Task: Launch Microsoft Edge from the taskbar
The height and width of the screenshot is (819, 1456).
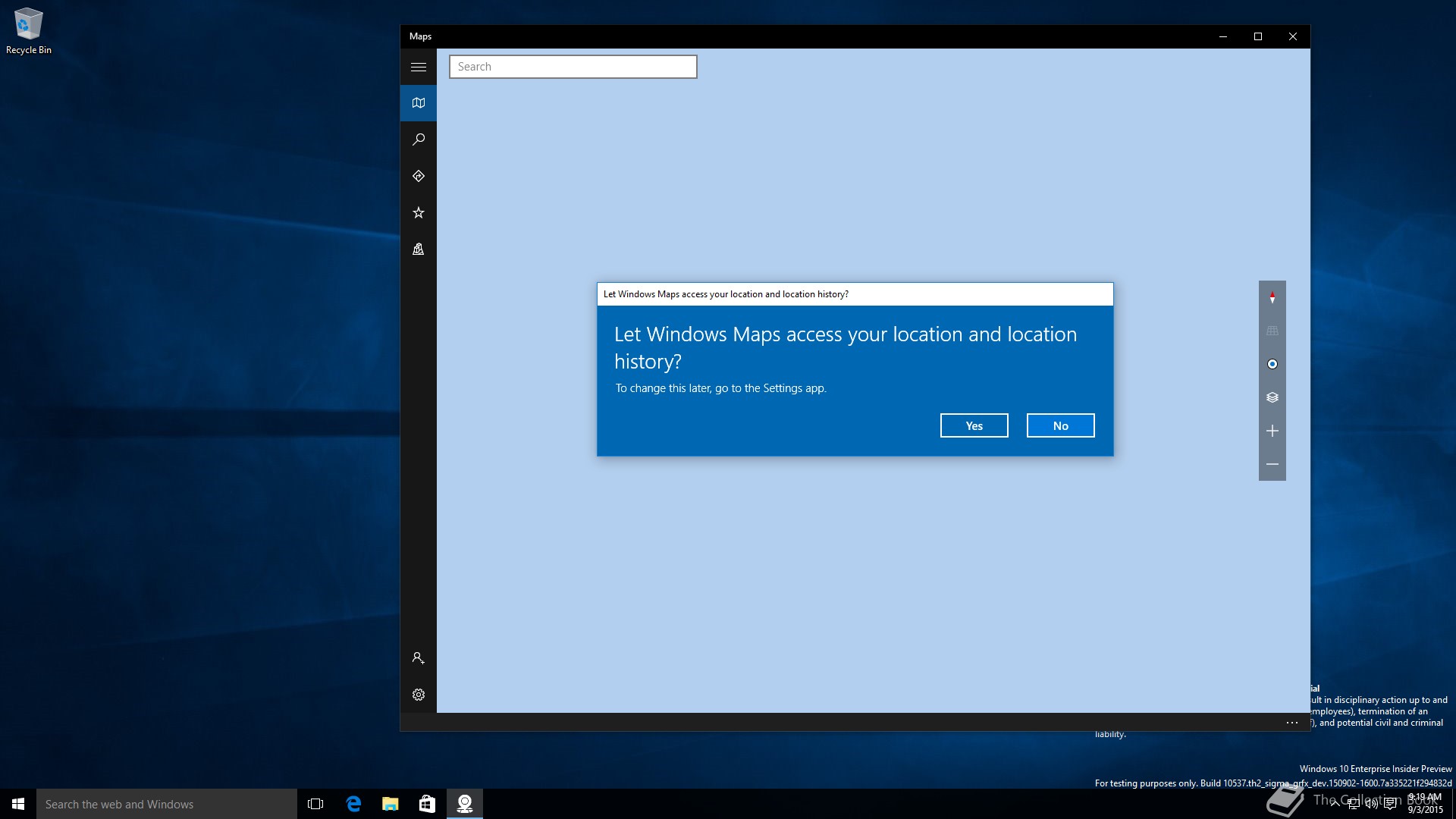Action: (x=353, y=804)
